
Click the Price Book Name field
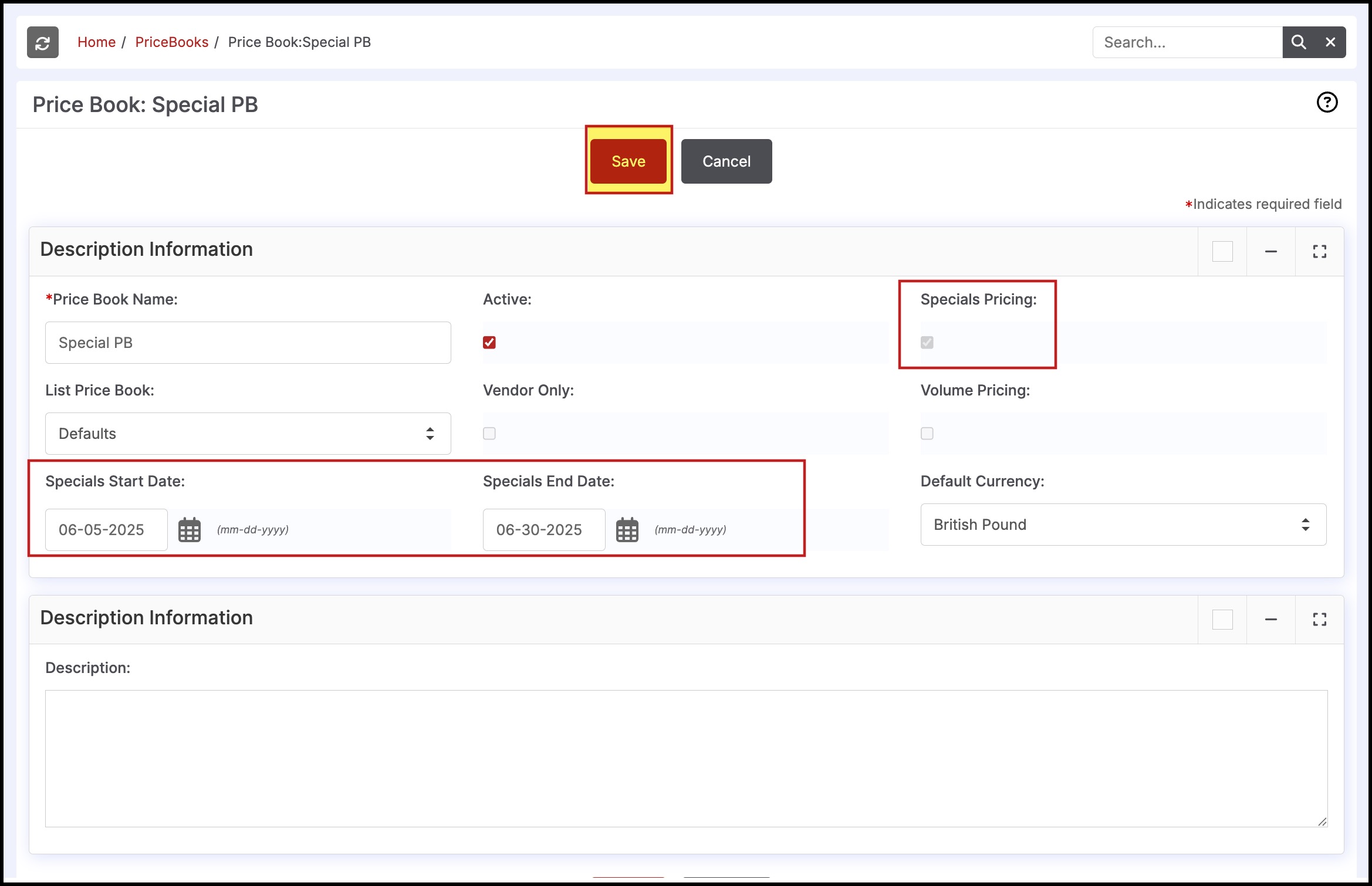248,343
